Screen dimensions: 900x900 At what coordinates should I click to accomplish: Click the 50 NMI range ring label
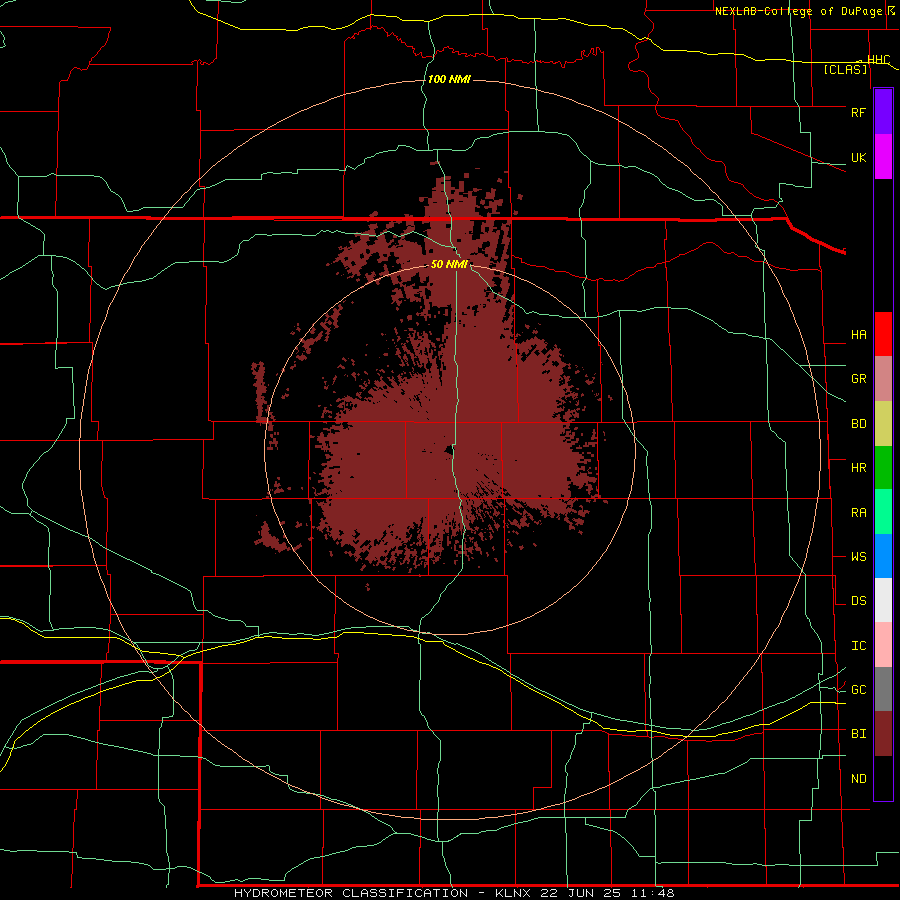pos(449,265)
